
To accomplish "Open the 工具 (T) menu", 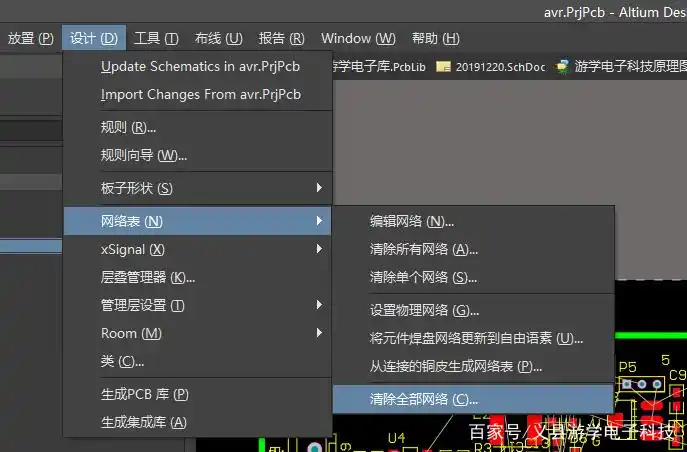I will point(156,38).
